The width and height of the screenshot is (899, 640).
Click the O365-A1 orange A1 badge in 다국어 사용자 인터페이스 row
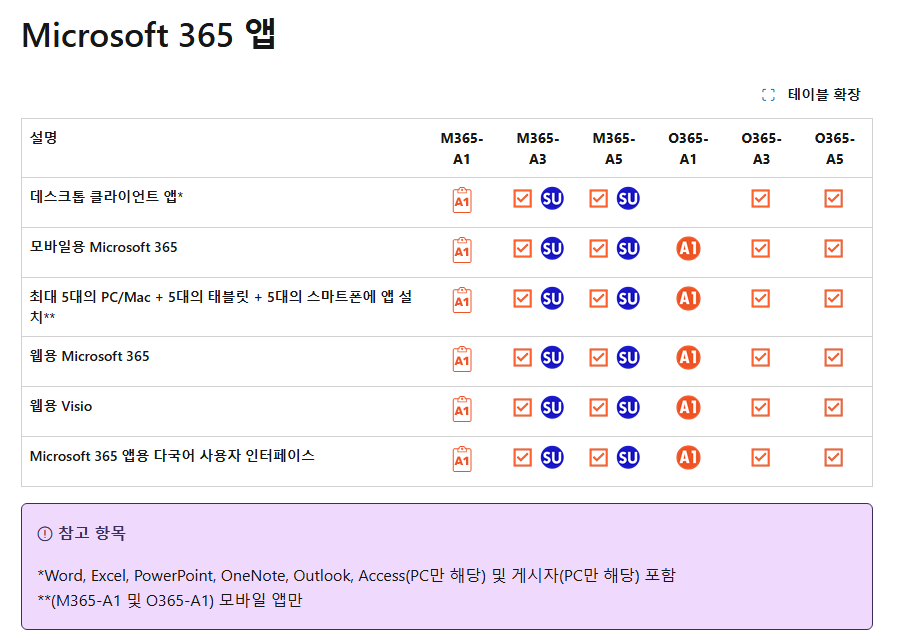tap(689, 457)
